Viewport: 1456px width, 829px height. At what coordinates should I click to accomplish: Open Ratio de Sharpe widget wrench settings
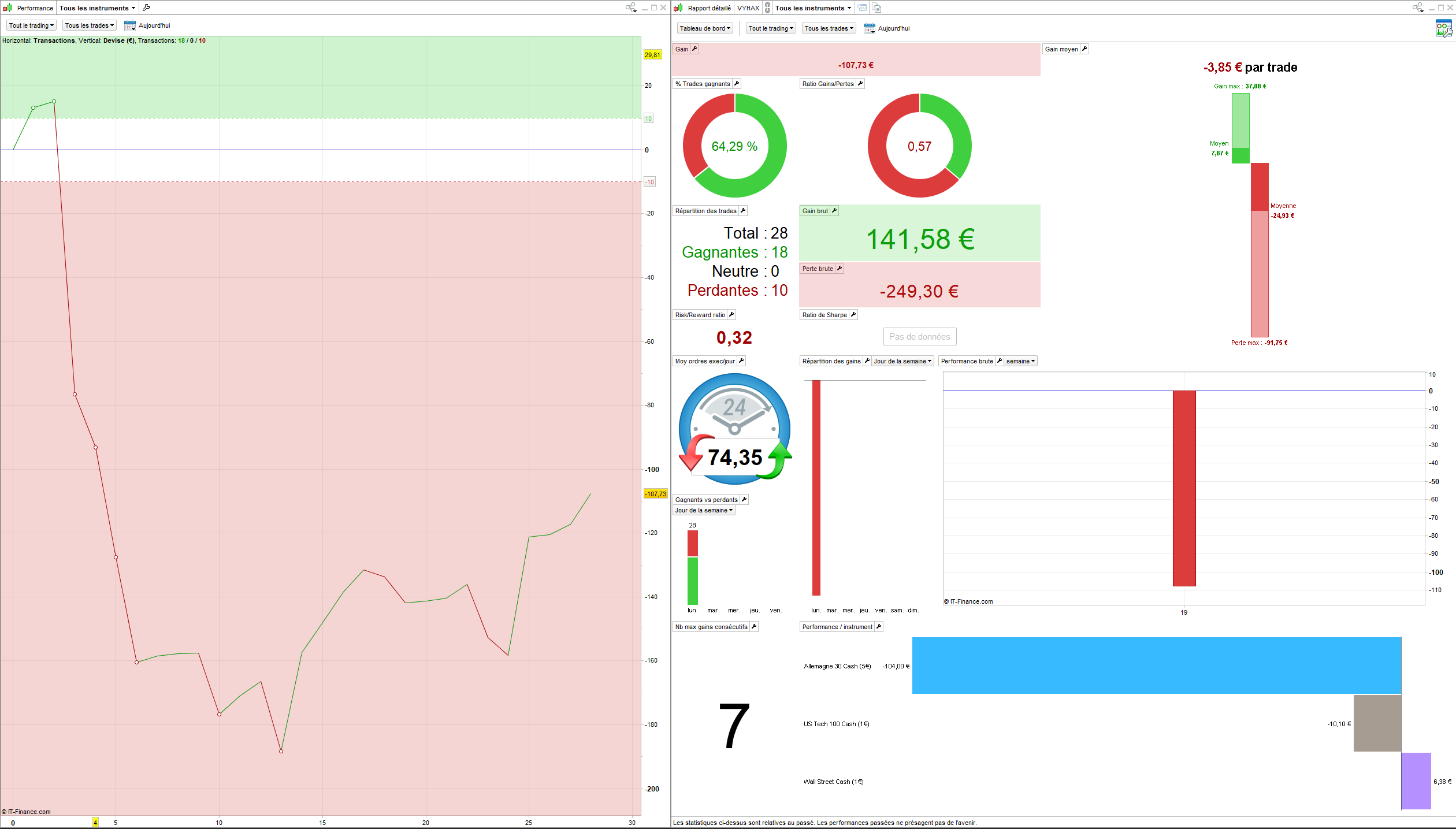click(x=853, y=315)
